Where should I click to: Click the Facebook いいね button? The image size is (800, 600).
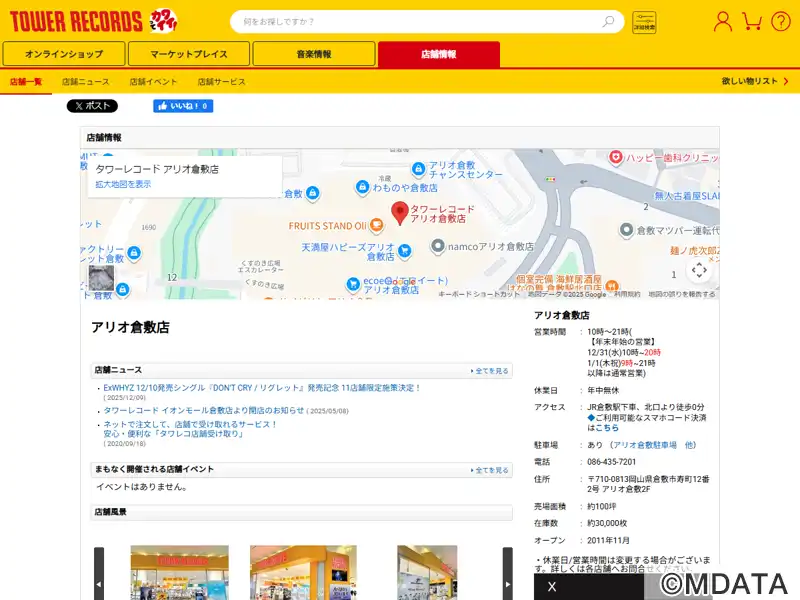(x=183, y=106)
